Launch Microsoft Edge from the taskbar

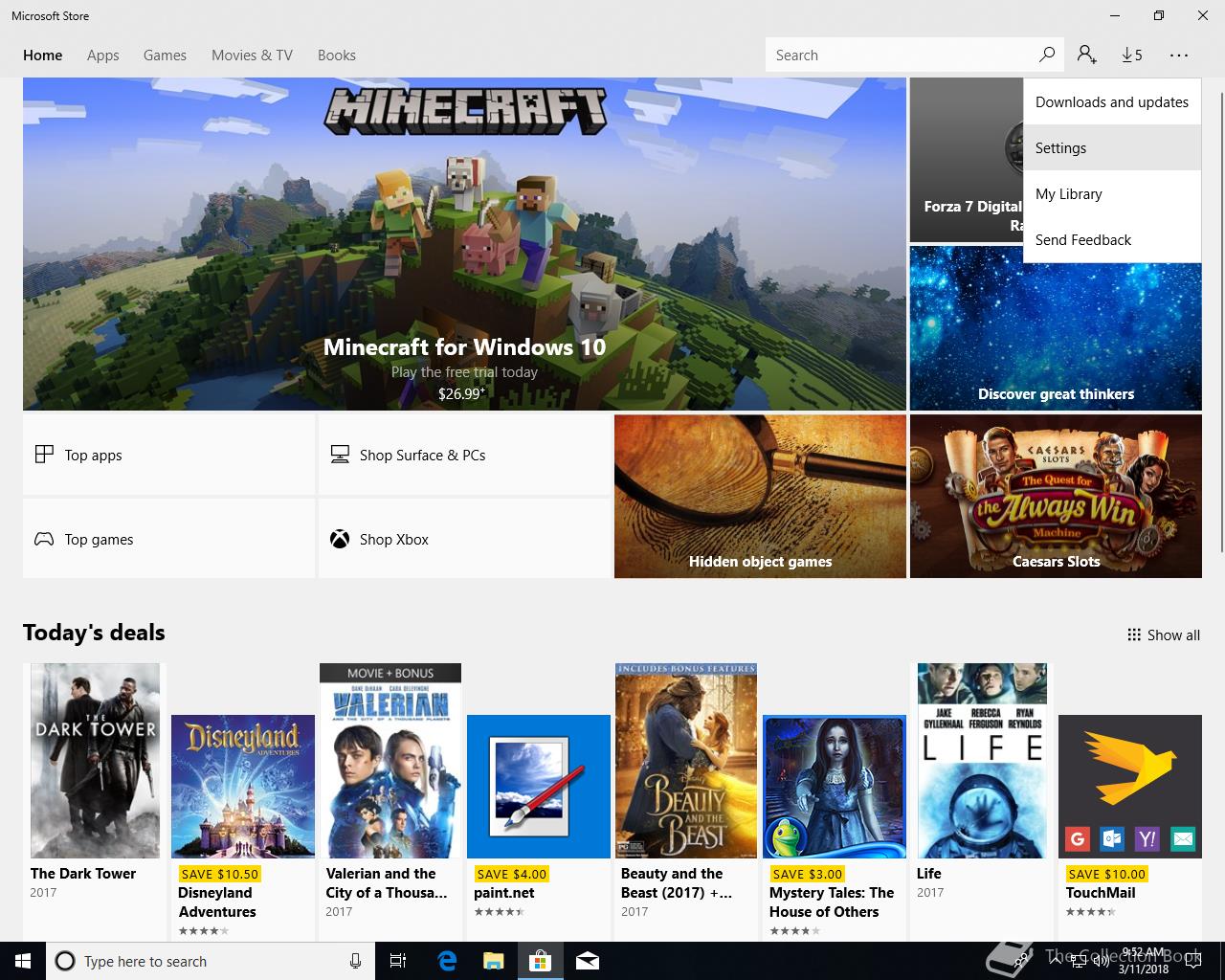[x=447, y=961]
